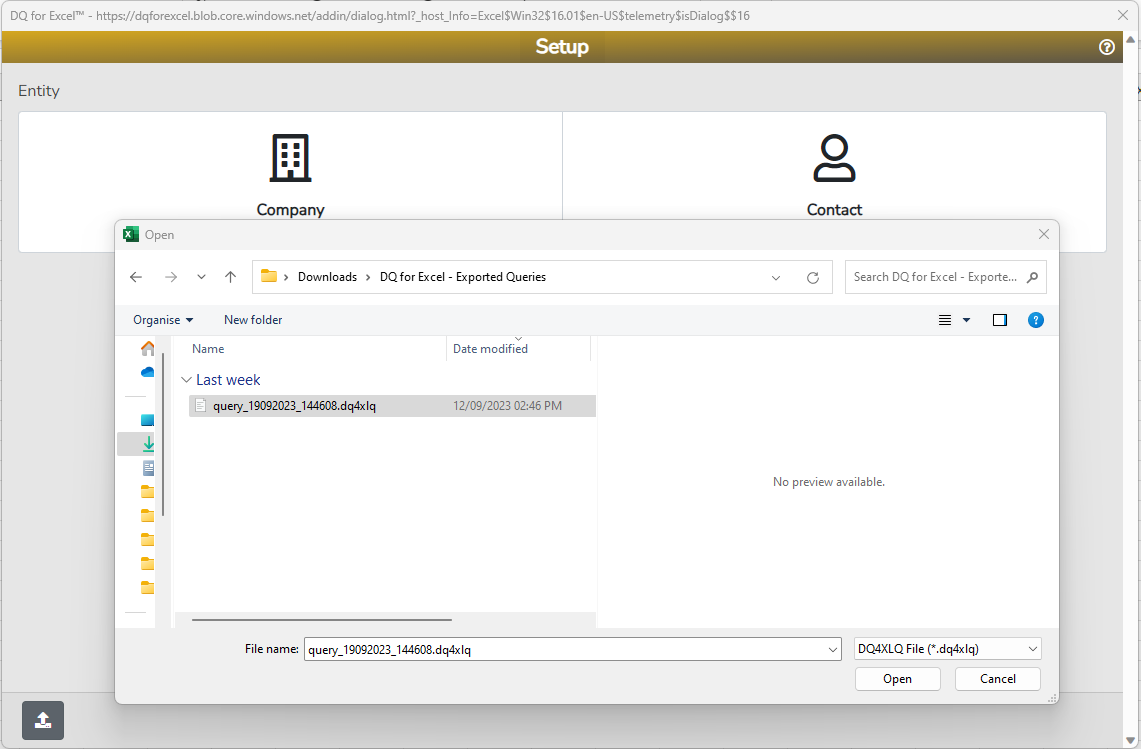Click the file list horizontal scrollbar

[x=322, y=620]
